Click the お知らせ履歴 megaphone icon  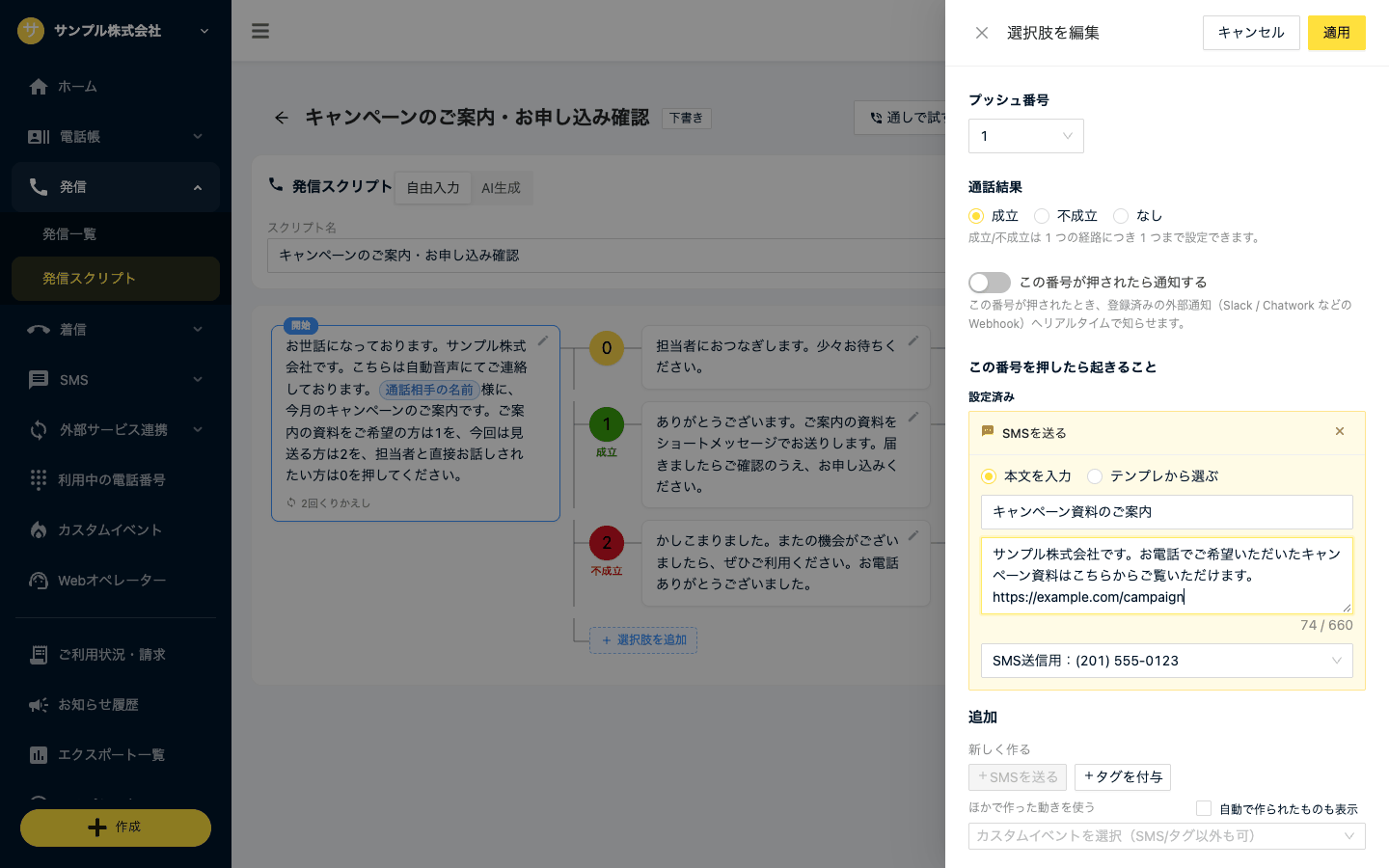pos(39,705)
